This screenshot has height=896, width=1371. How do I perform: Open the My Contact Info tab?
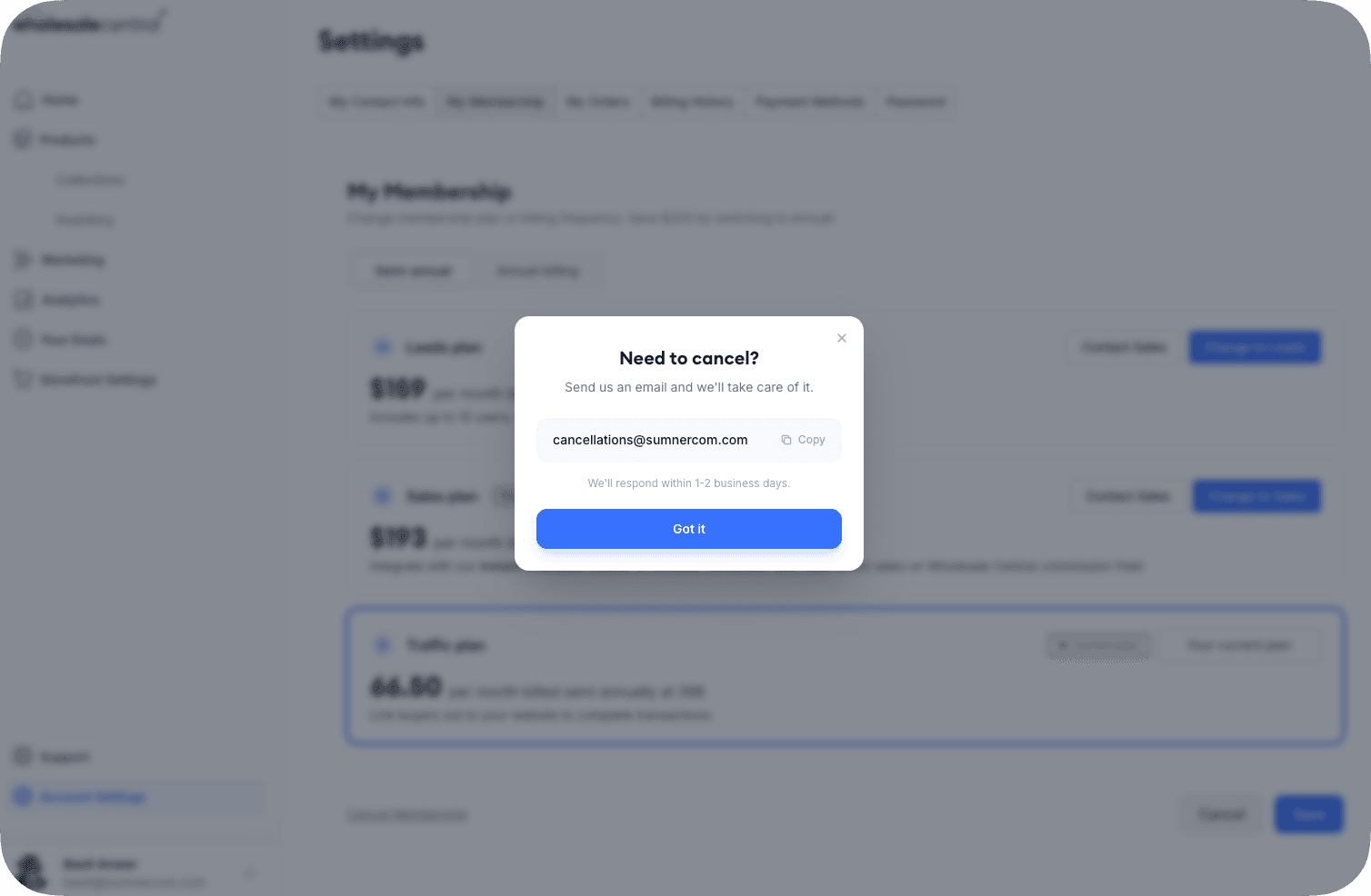[x=376, y=102]
